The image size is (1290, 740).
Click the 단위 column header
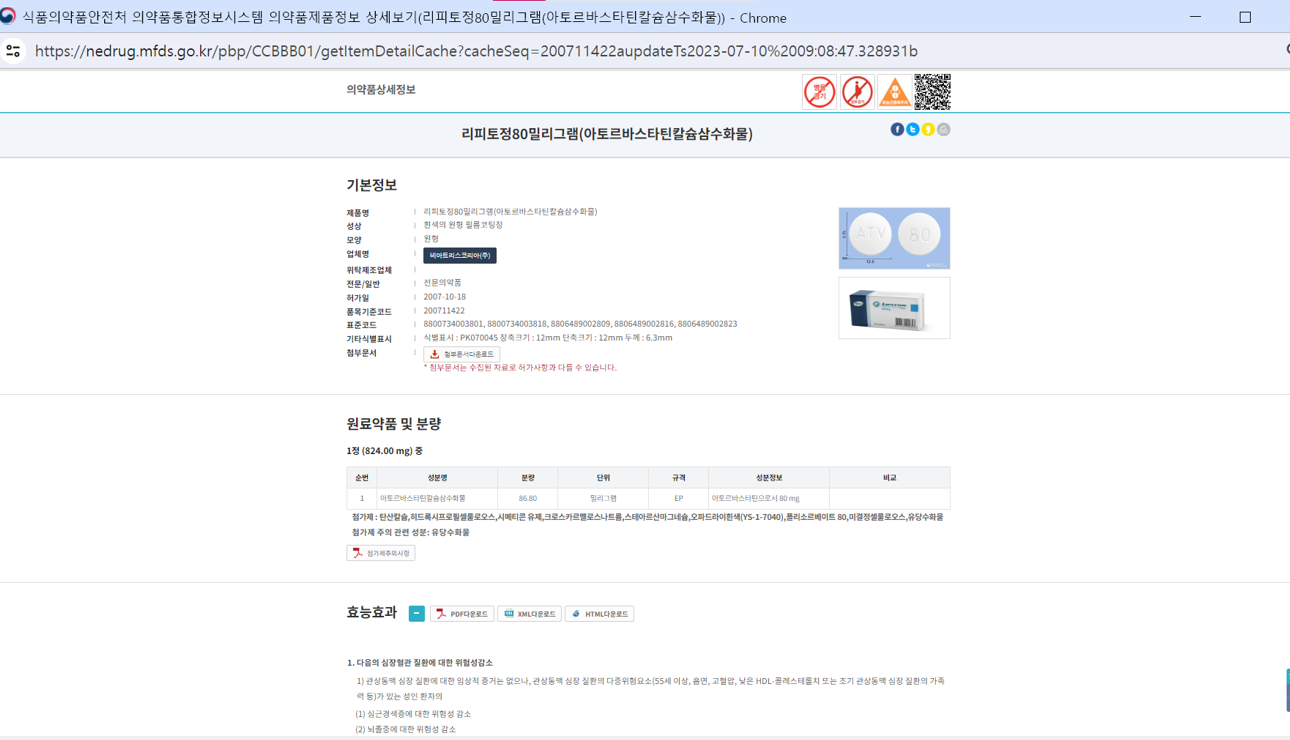click(x=603, y=478)
